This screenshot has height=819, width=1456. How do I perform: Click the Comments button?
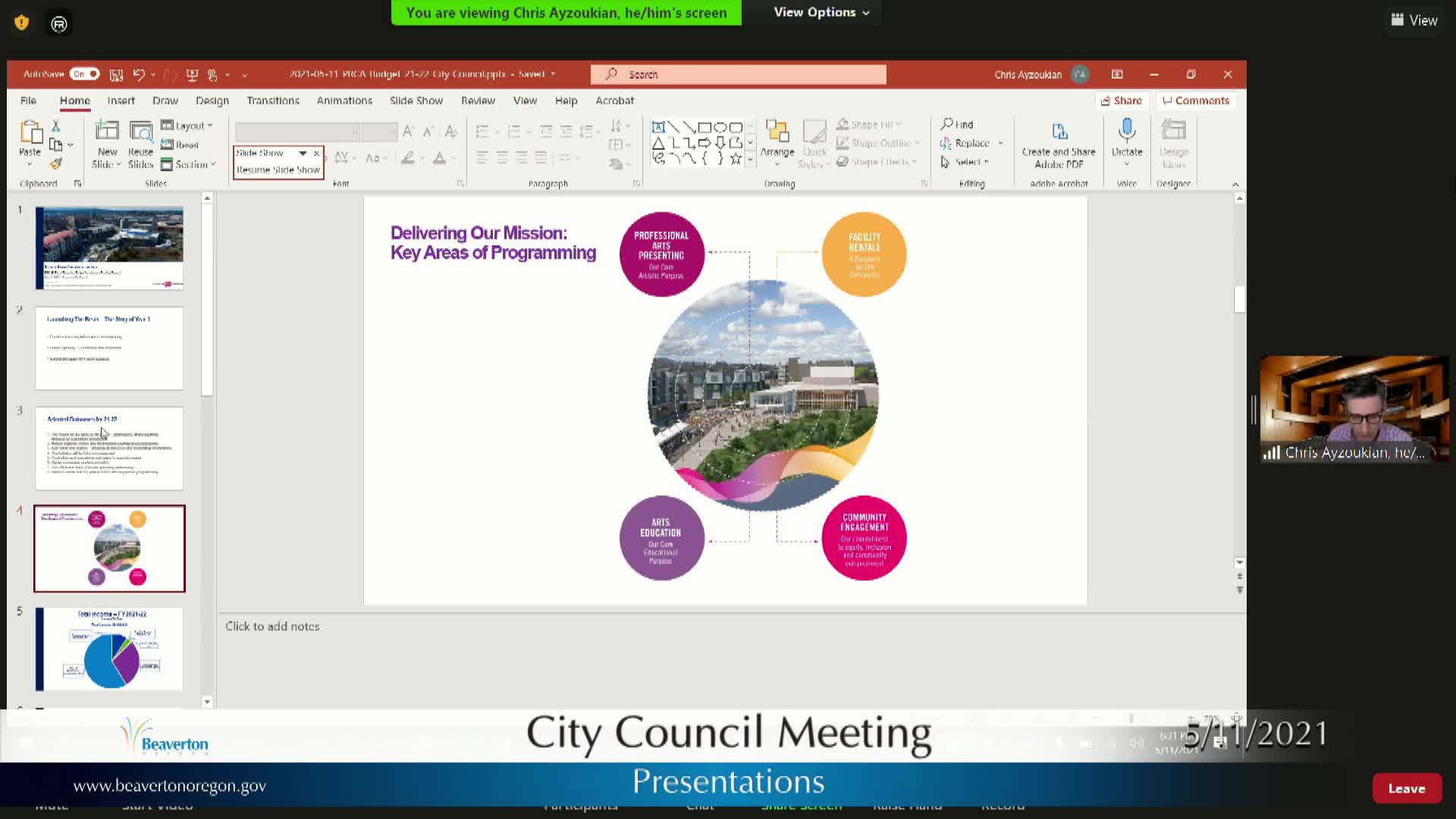(x=1196, y=101)
